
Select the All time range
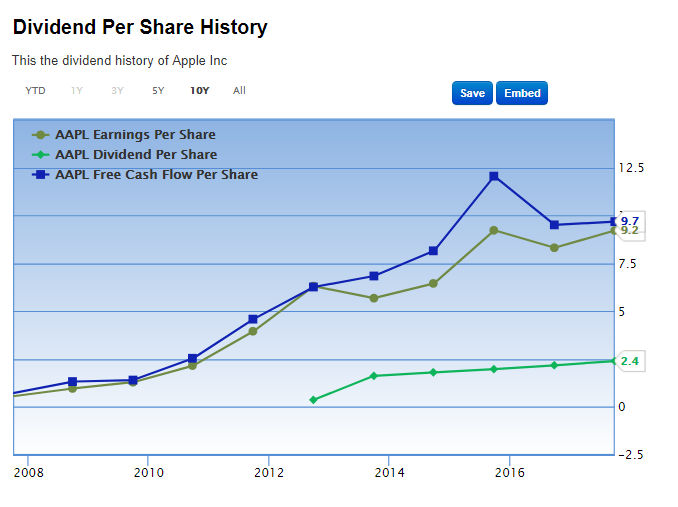[239, 91]
